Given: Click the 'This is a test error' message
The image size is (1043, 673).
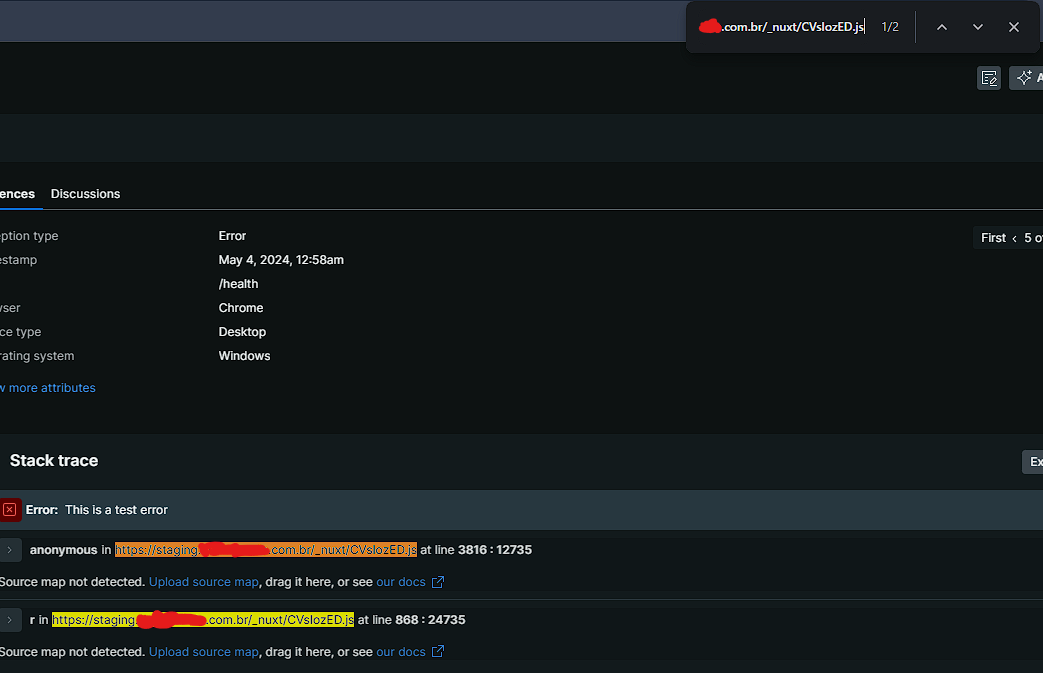Looking at the screenshot, I should (x=116, y=510).
